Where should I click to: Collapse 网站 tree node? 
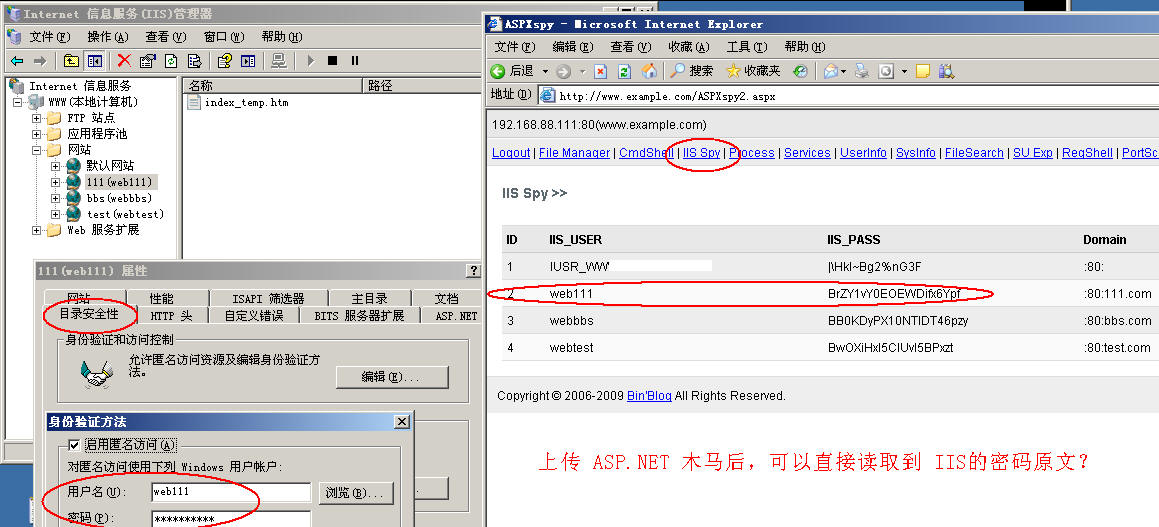point(36,150)
